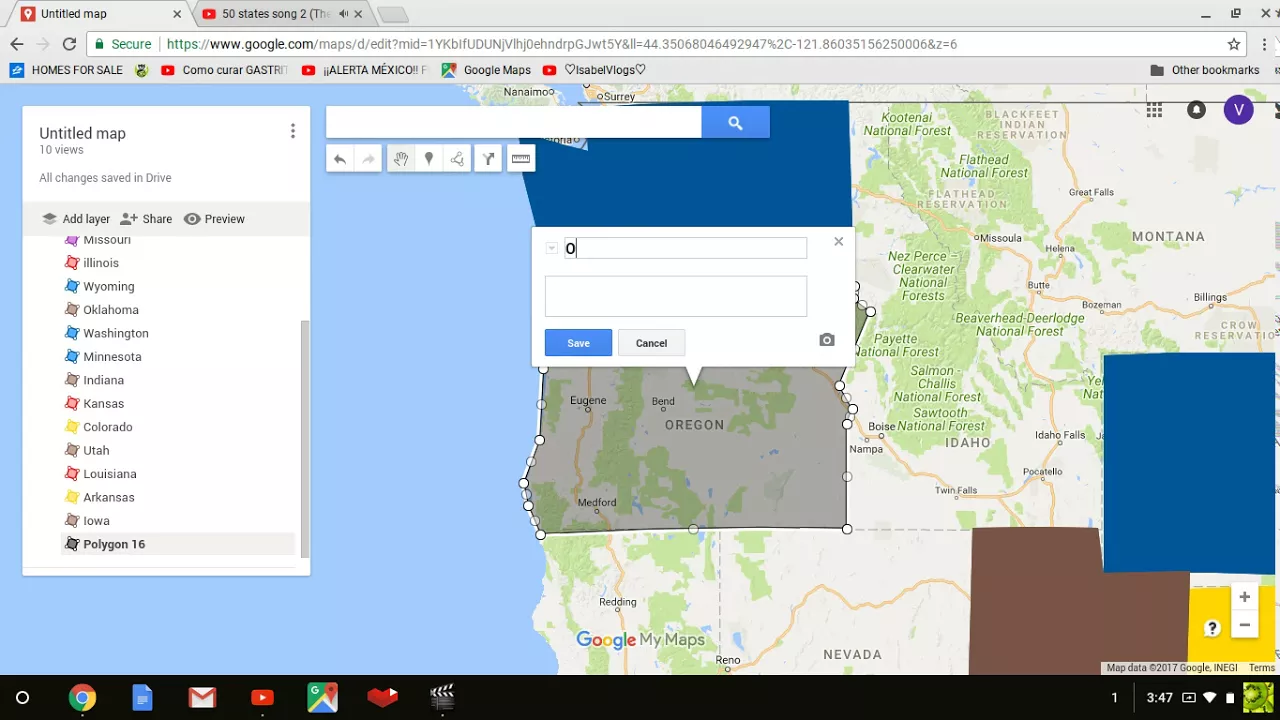Select the Draw a line tool
Image resolution: width=1280 pixels, height=720 pixels.
pos(457,159)
